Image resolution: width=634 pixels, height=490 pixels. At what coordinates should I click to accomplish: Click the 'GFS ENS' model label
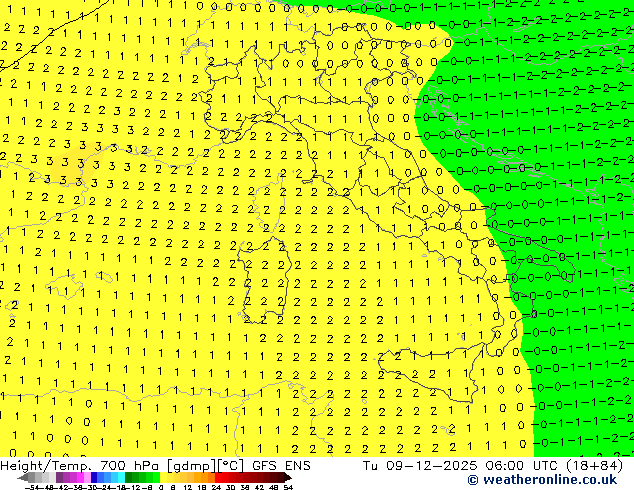click(x=281, y=466)
